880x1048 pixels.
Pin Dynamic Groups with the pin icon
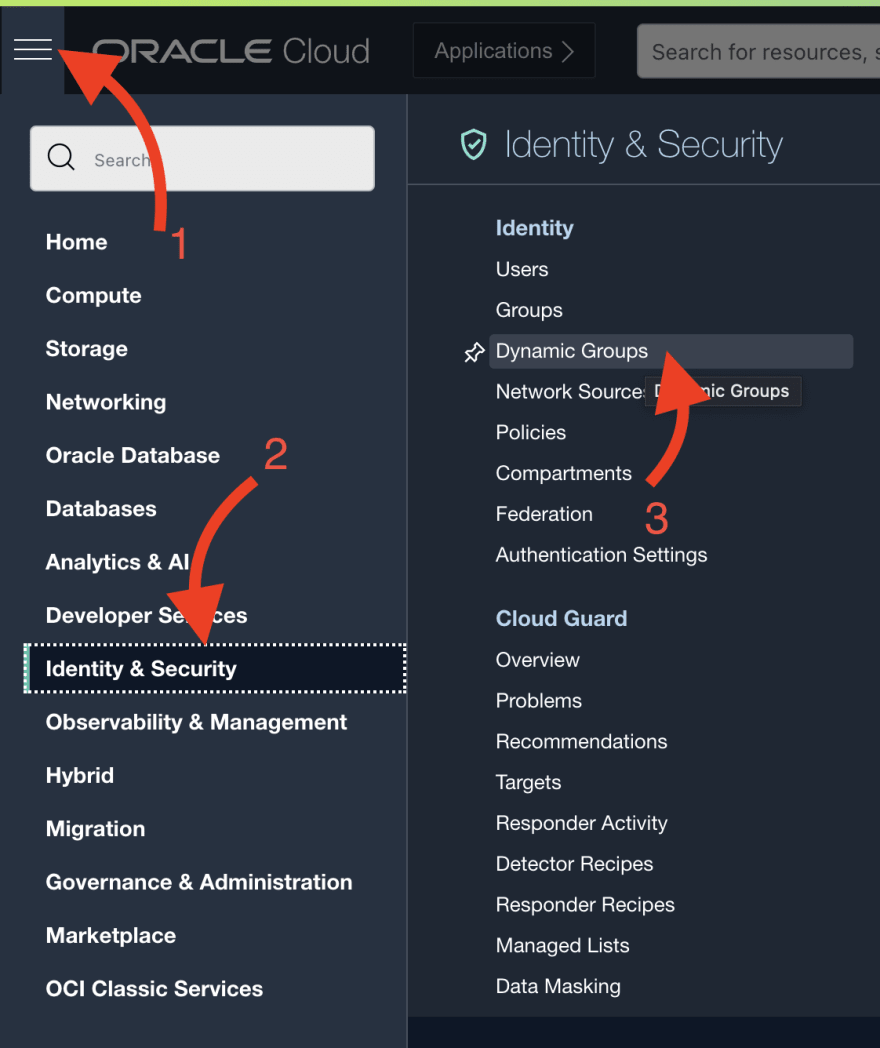[x=474, y=352]
